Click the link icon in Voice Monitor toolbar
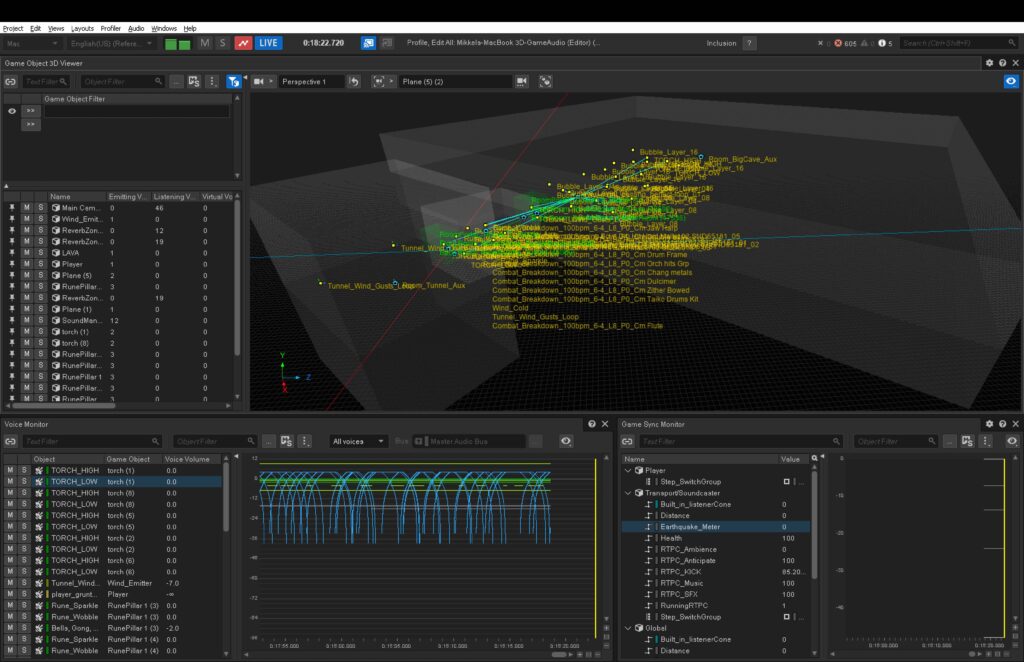Screen dimensions: 1024x662 [9, 441]
